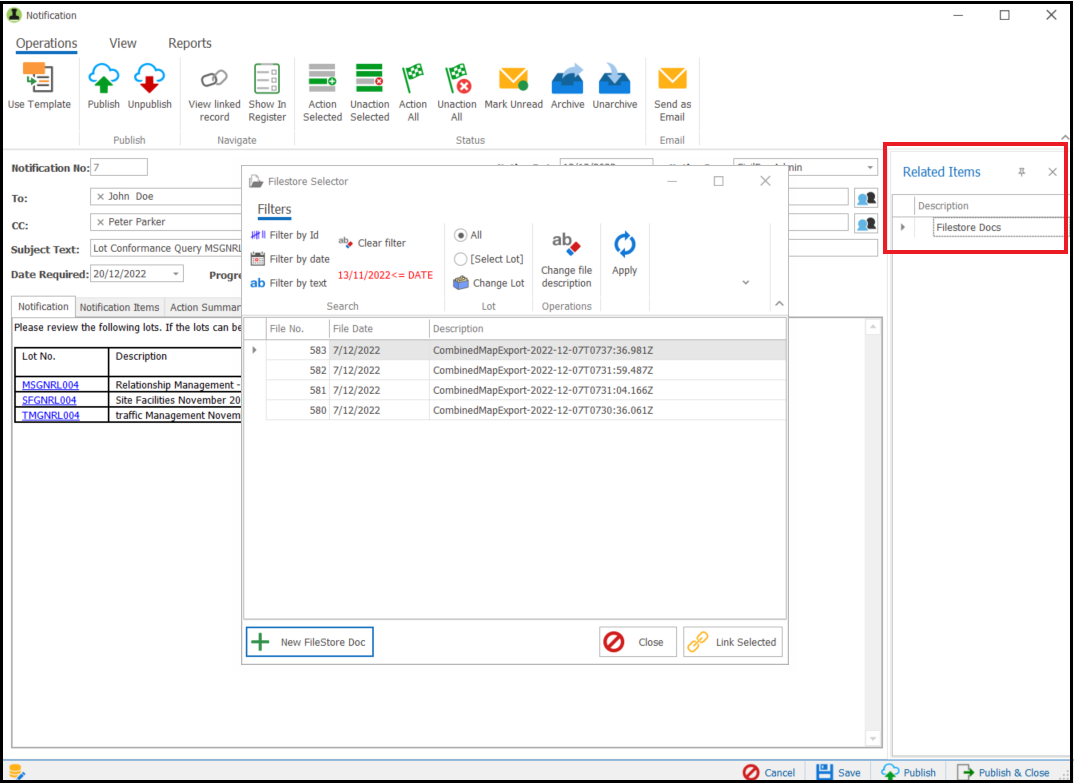Click the Action Selected icon
Image resolution: width=1074 pixels, height=783 pixels.
(x=322, y=78)
